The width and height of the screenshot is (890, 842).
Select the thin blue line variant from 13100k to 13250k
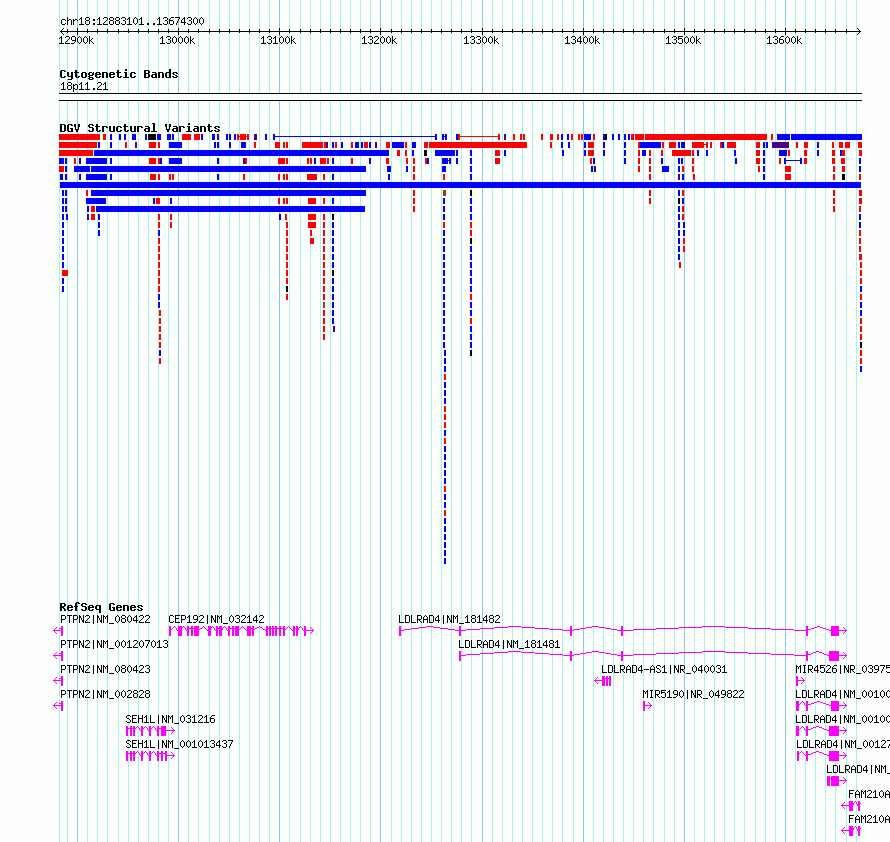tap(355, 137)
